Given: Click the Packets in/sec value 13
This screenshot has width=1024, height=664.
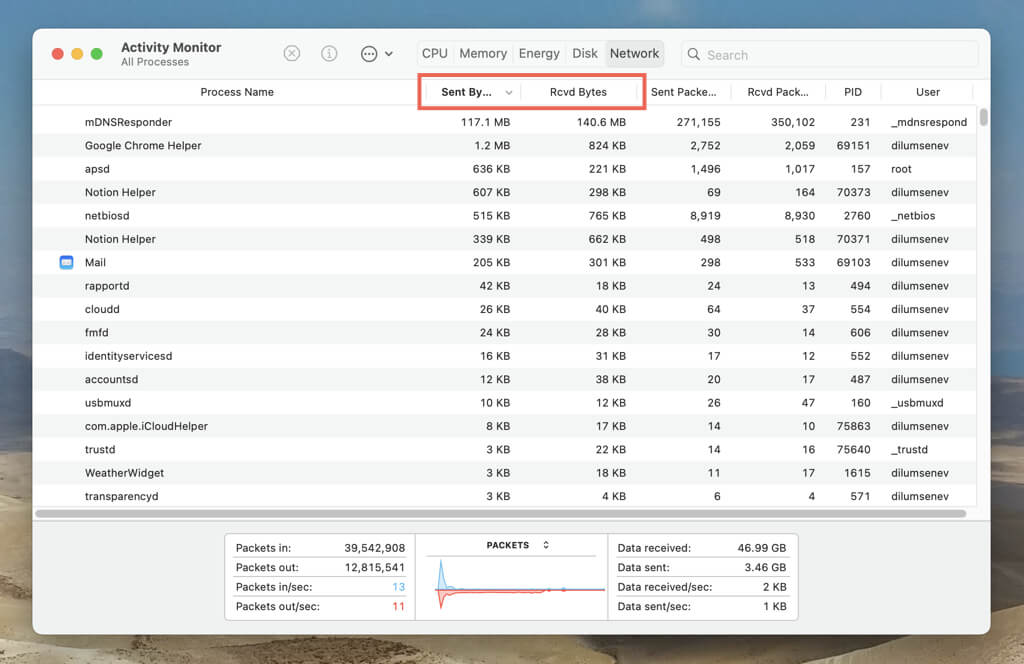Looking at the screenshot, I should 398,587.
